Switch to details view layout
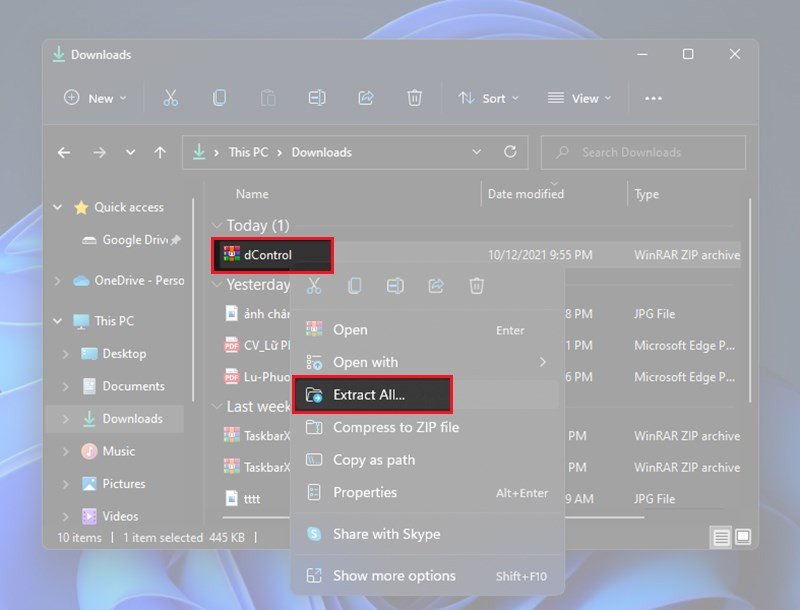 pyautogui.click(x=720, y=537)
